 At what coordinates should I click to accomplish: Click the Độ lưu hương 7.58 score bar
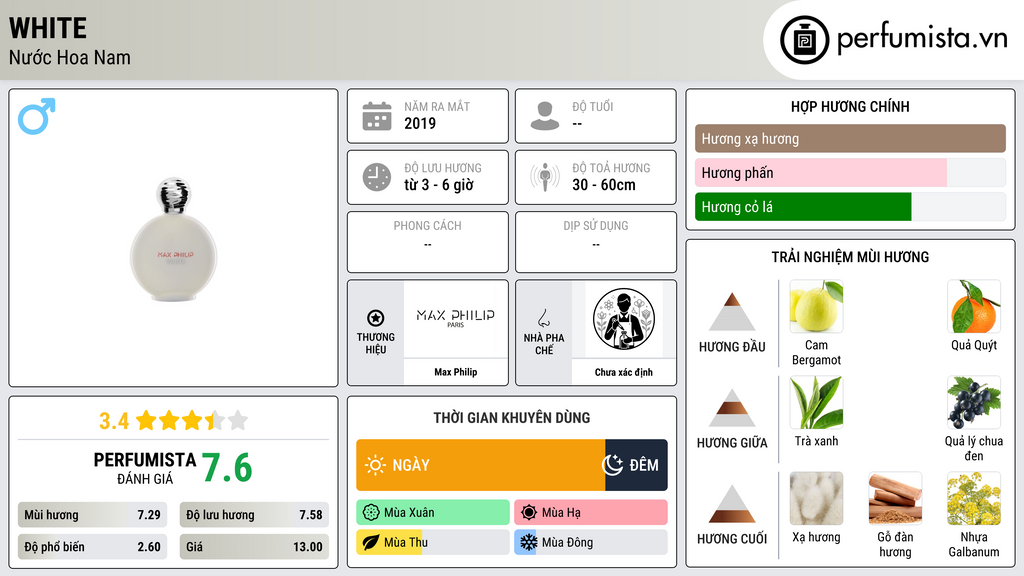pos(254,515)
